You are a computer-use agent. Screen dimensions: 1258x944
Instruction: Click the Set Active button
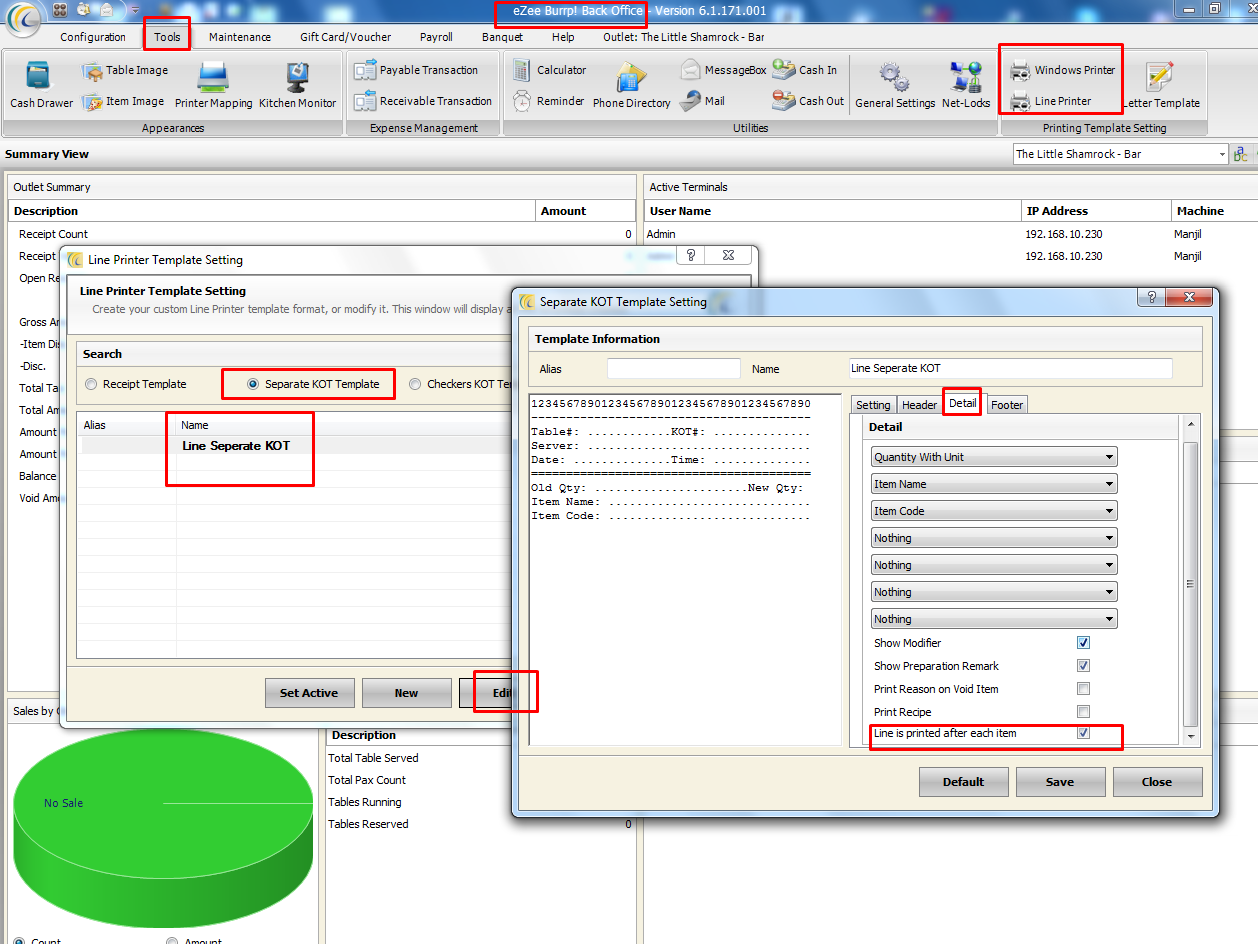[x=308, y=693]
